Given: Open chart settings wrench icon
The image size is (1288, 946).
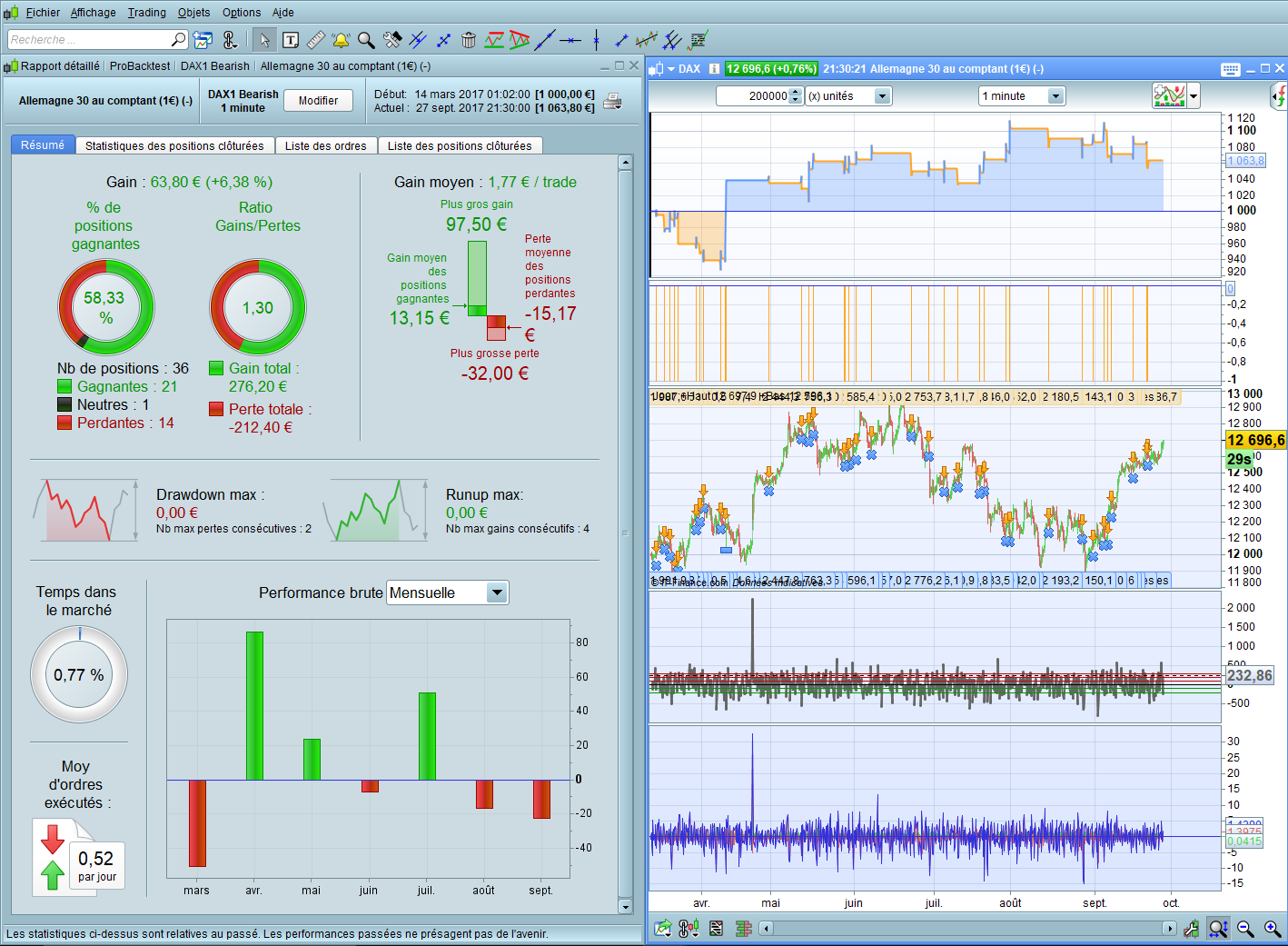Looking at the screenshot, I should coord(1192,929).
